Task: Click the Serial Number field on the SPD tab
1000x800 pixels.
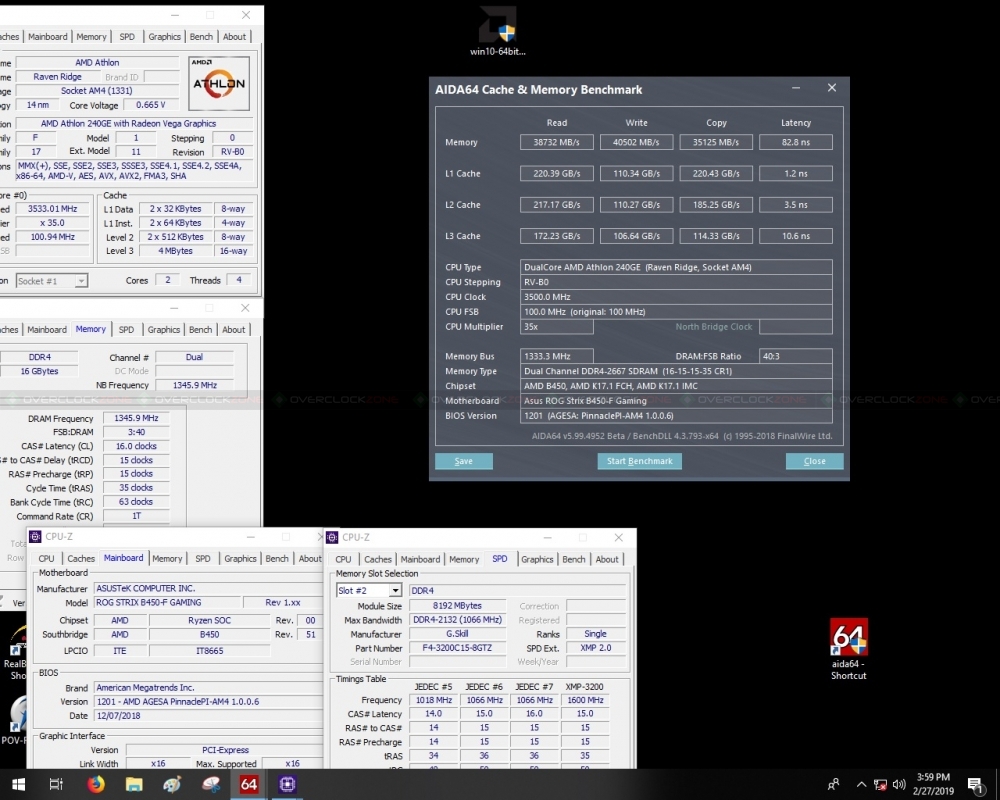Action: tap(456, 662)
